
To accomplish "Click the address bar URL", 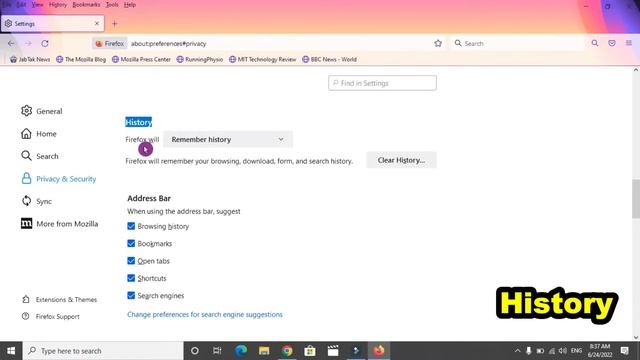I will tap(169, 44).
